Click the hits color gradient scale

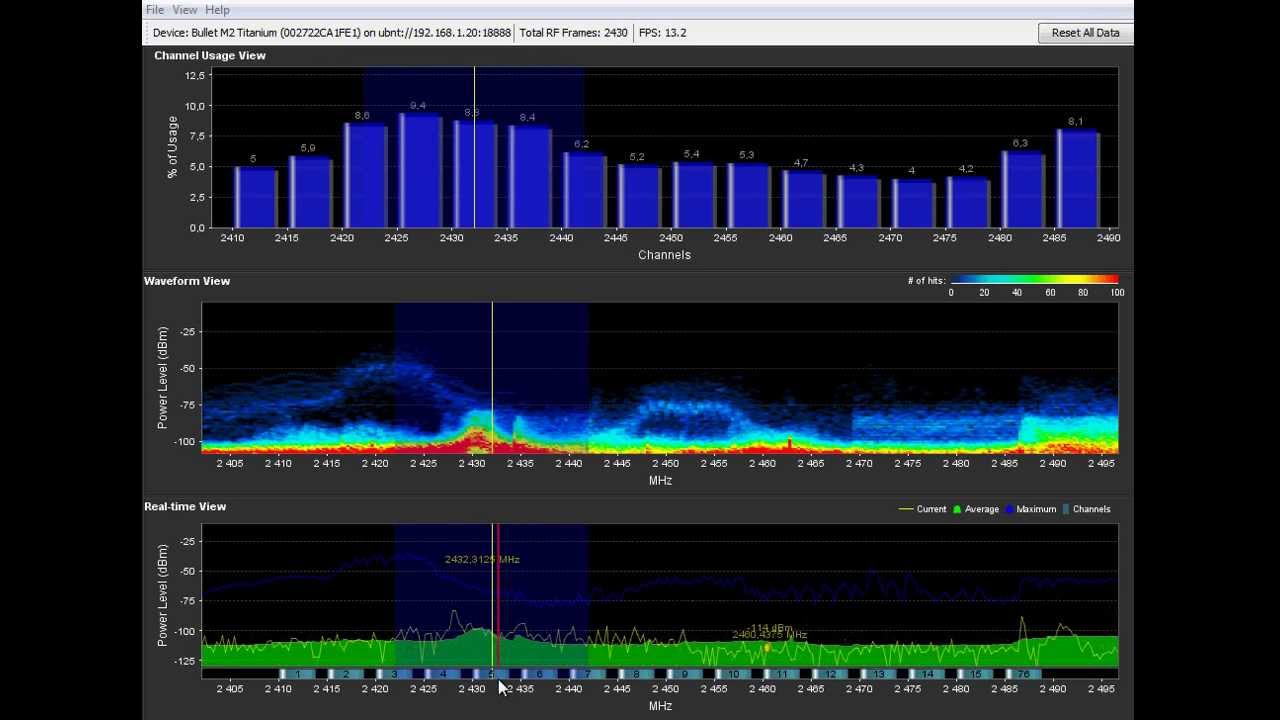coord(1034,280)
